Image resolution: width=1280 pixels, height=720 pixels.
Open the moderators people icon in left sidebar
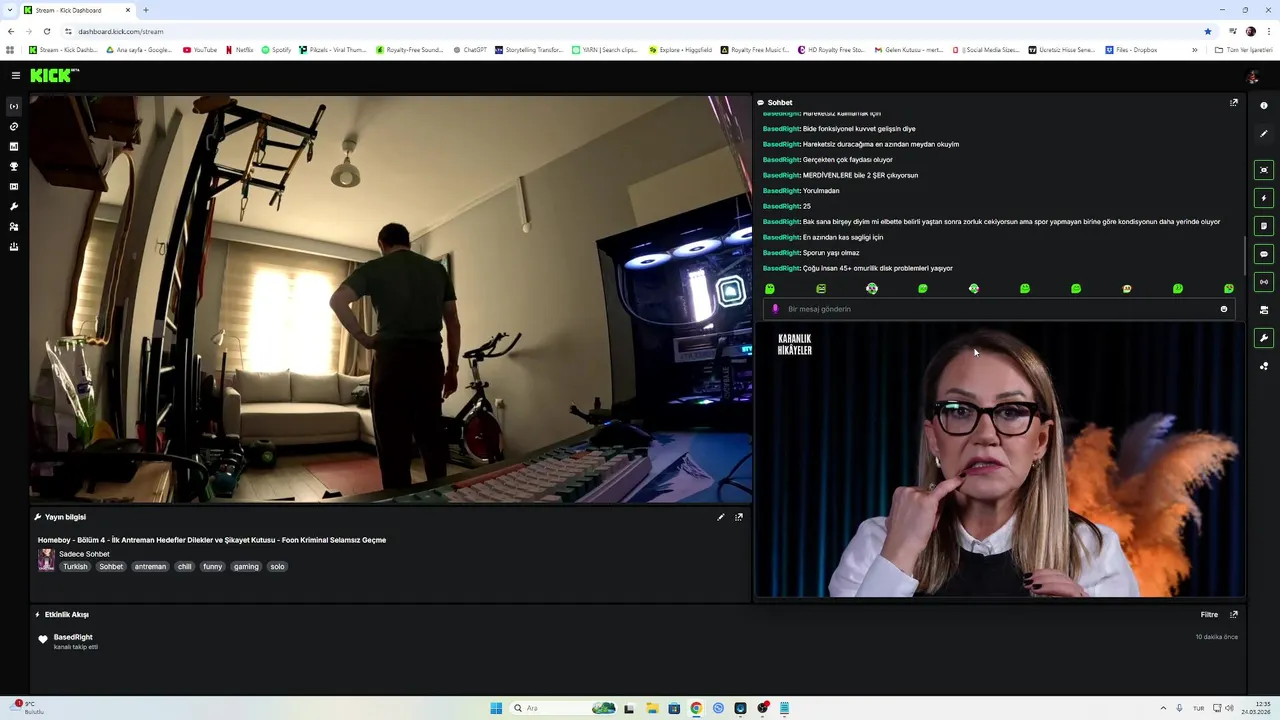(14, 226)
